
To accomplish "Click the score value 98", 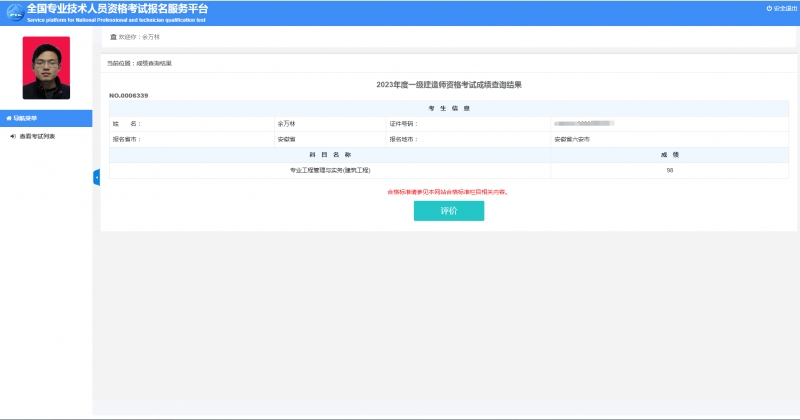I will (669, 170).
